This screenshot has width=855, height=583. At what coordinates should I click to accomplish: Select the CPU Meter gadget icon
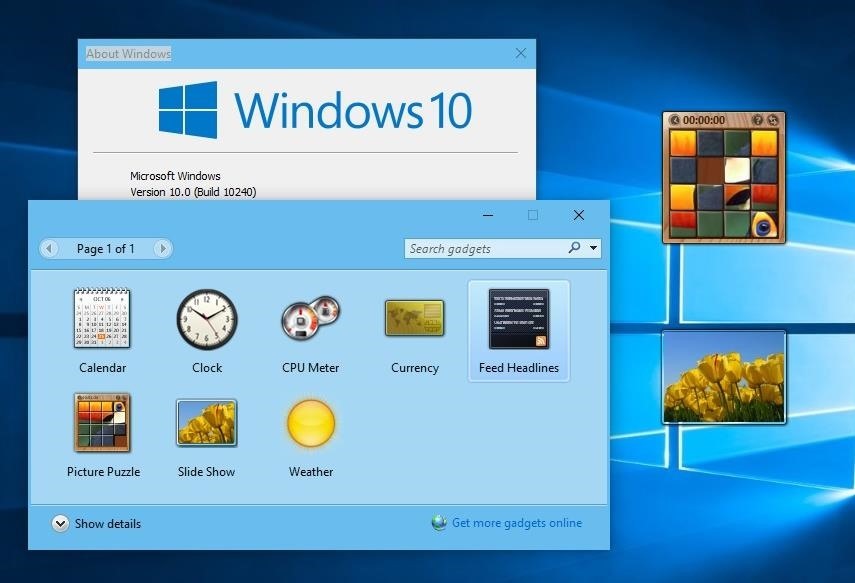coord(311,318)
